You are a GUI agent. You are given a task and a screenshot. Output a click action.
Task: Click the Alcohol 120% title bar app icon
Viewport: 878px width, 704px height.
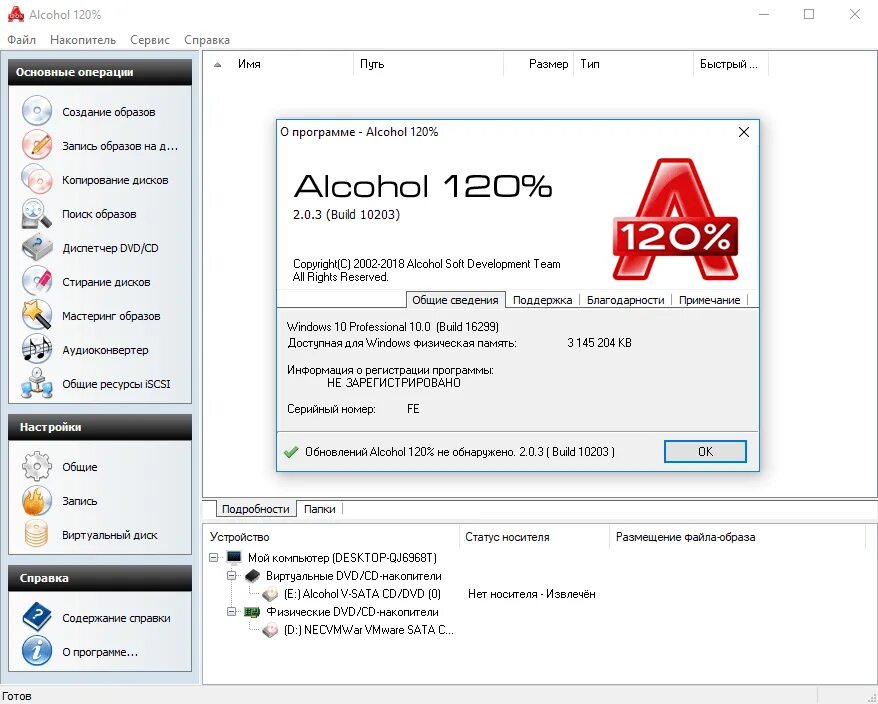tap(16, 14)
